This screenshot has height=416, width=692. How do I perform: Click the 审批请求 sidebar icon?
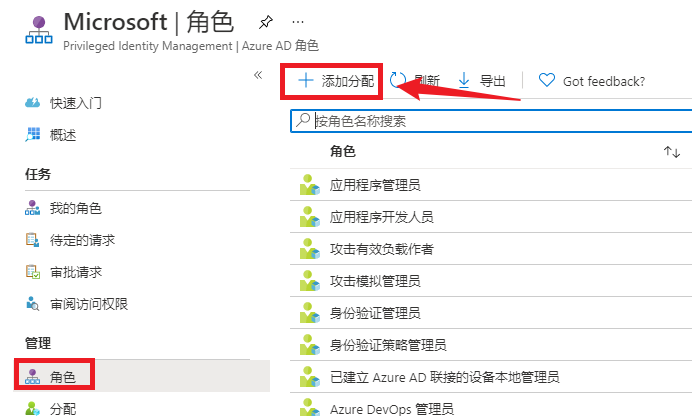[33, 272]
